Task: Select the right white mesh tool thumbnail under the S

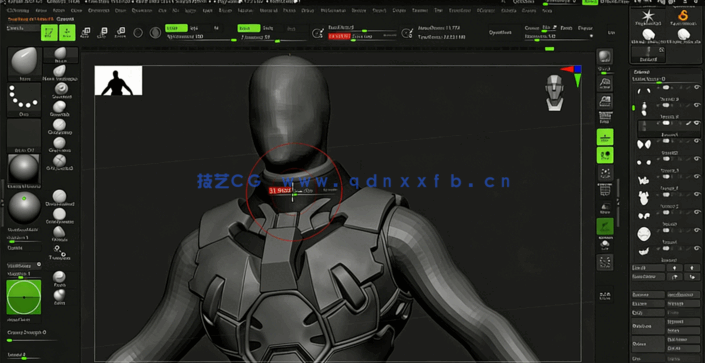Action: pos(683,35)
